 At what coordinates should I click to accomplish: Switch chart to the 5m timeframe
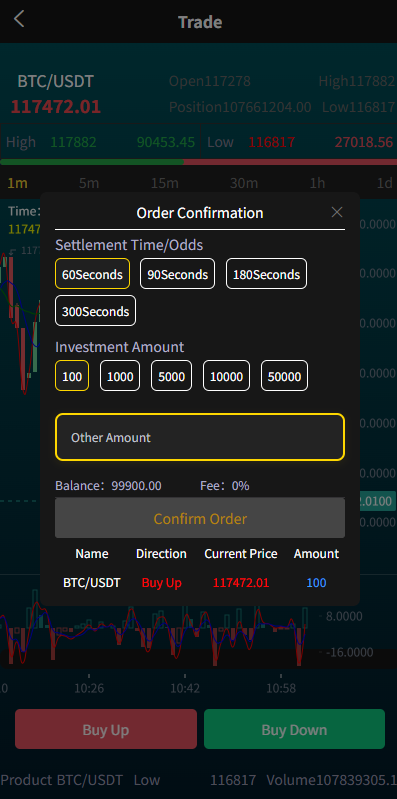pos(89,183)
